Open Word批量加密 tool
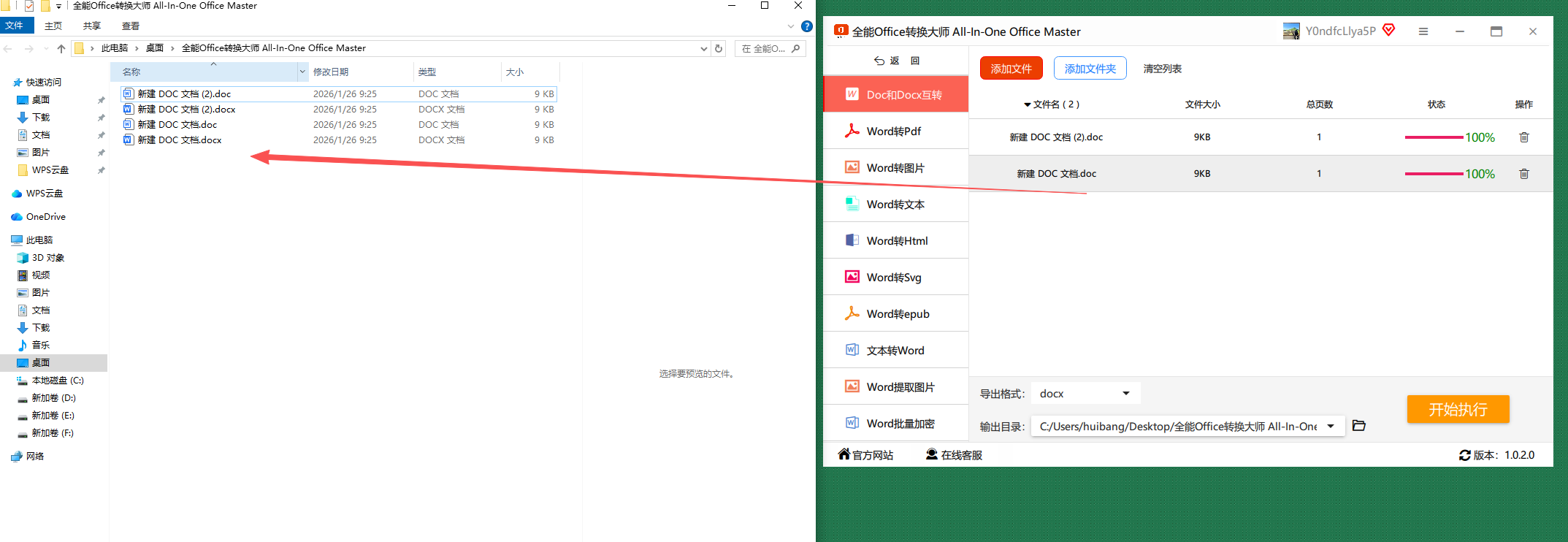This screenshot has width=1568, height=542. [x=895, y=424]
